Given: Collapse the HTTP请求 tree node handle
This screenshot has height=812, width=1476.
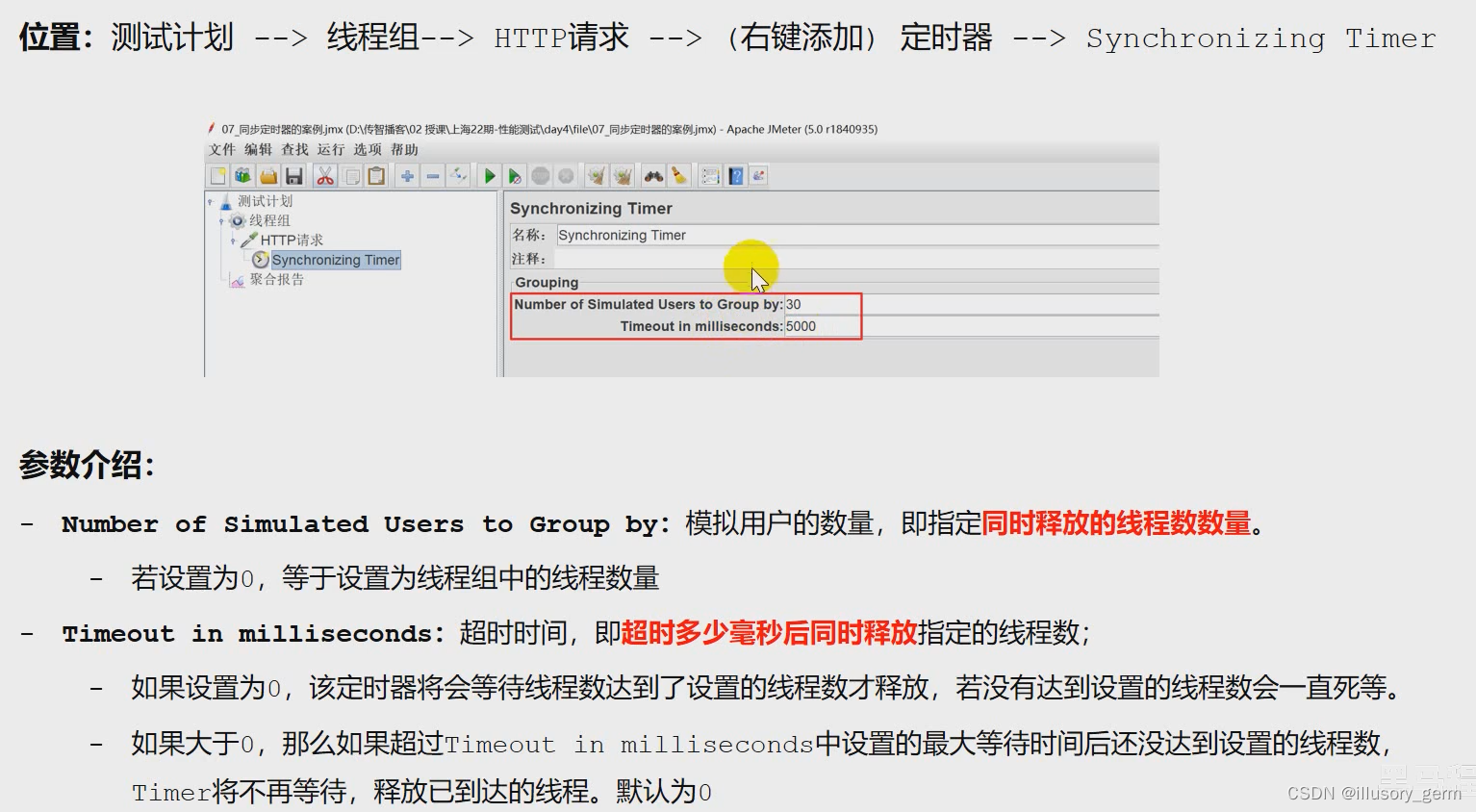Looking at the screenshot, I should pos(233,241).
